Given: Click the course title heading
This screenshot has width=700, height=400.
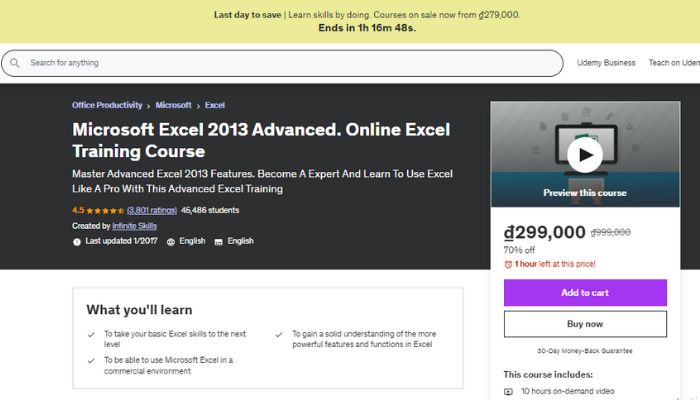Looking at the screenshot, I should pos(261,140).
